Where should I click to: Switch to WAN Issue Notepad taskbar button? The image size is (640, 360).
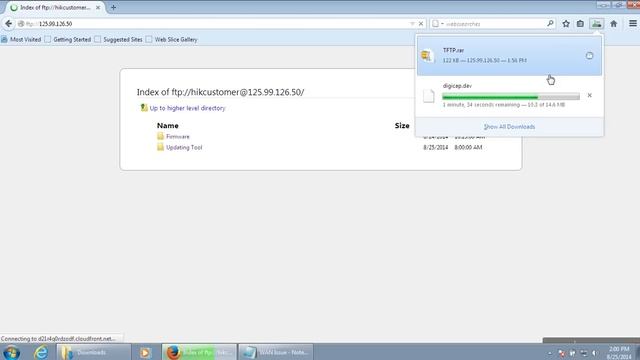(x=276, y=352)
